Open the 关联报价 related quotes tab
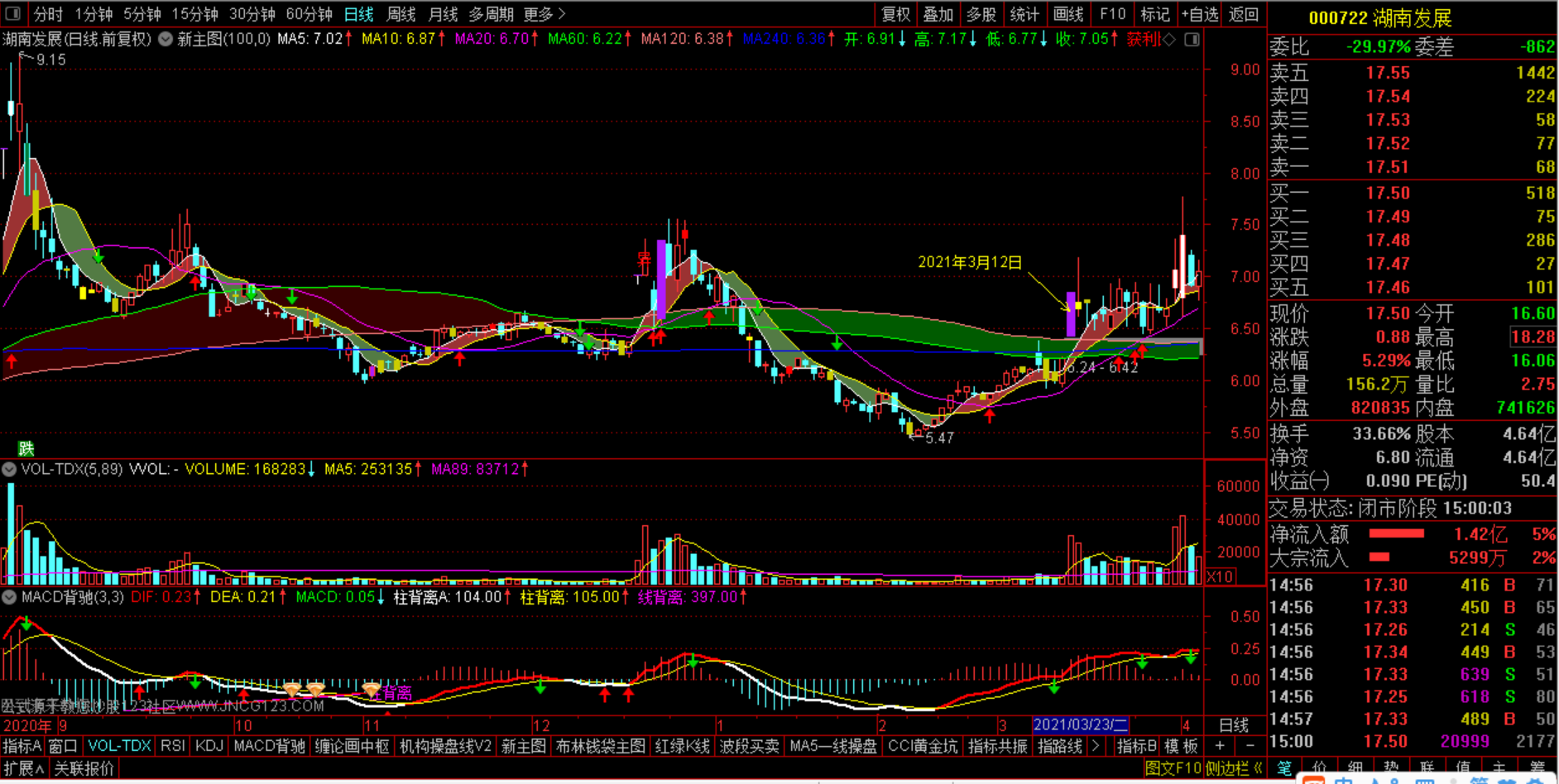The height and width of the screenshot is (784, 1559). 84,769
